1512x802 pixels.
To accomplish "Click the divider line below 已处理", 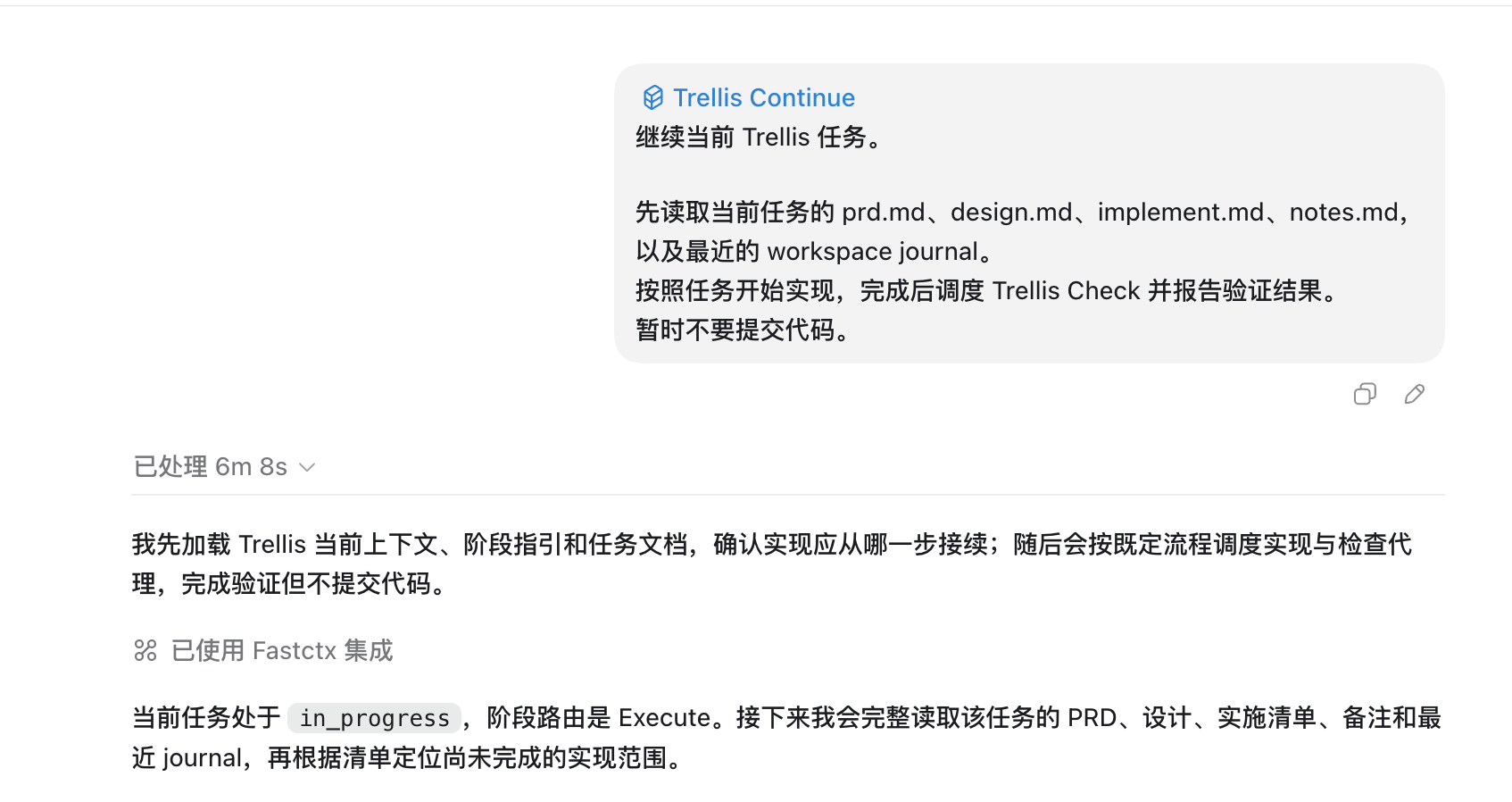I will click(x=788, y=495).
